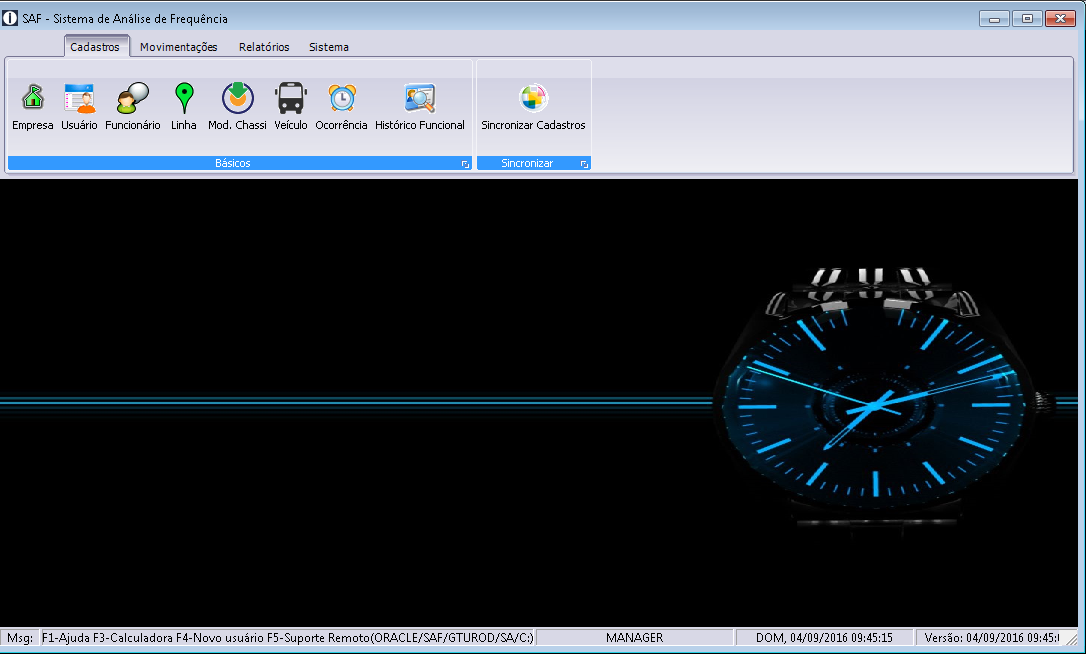Click the date and time status panel
Image resolution: width=1086 pixels, height=654 pixels.
pyautogui.click(x=824, y=638)
